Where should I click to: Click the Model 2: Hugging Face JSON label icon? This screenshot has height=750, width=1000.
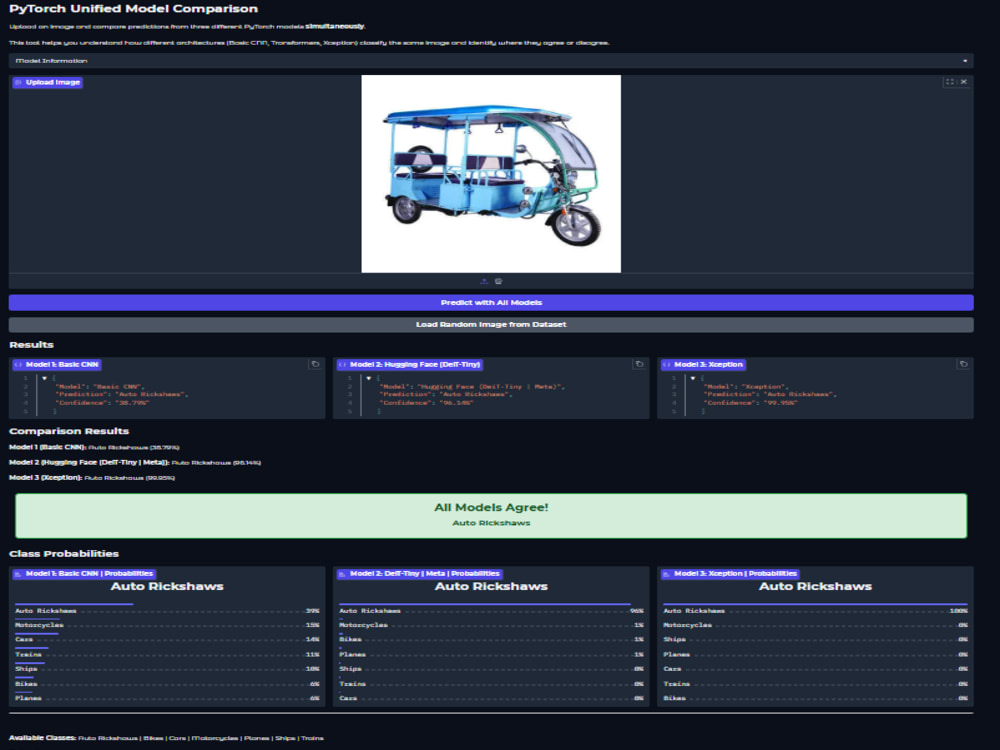click(x=342, y=365)
